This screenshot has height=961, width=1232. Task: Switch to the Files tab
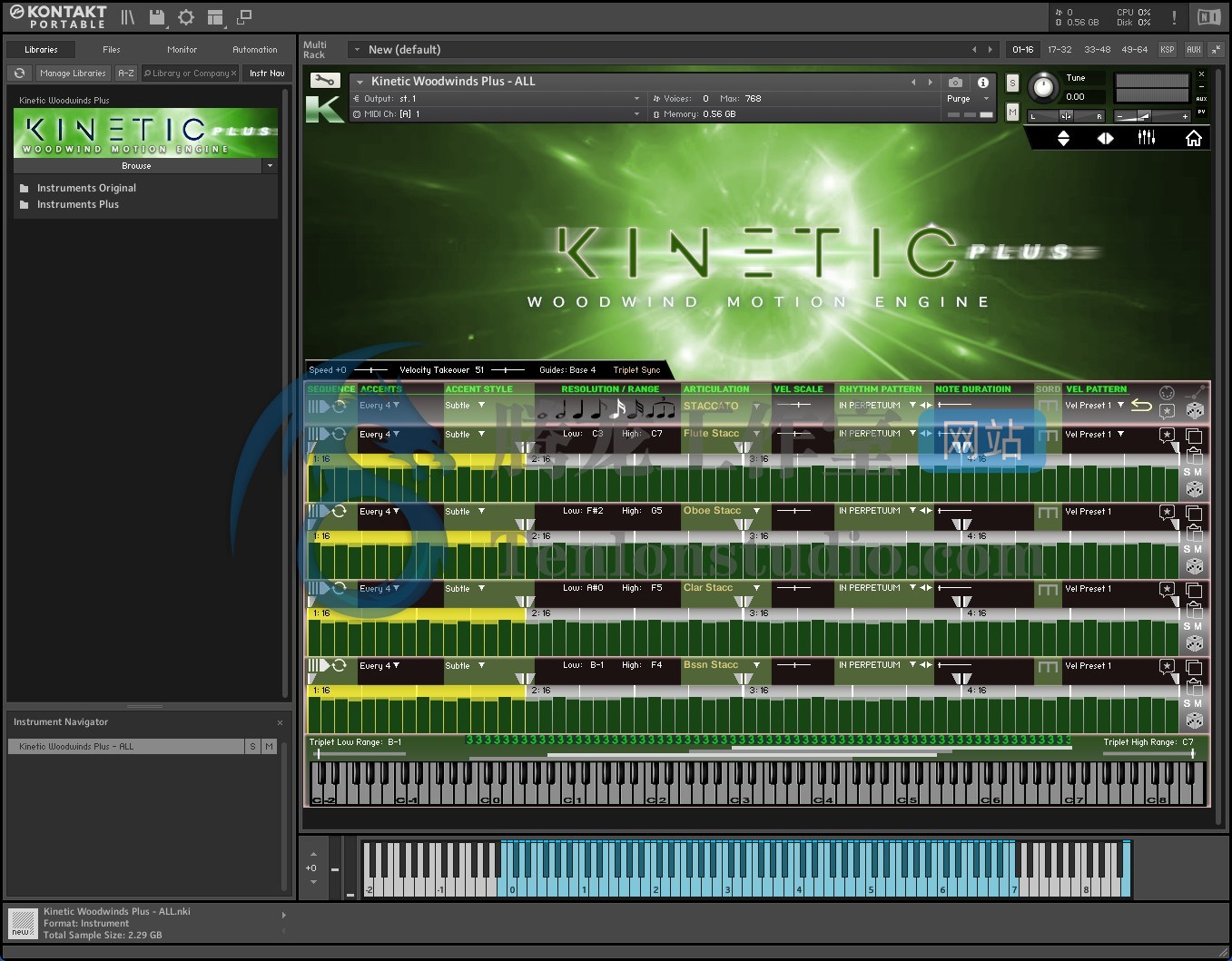112,50
